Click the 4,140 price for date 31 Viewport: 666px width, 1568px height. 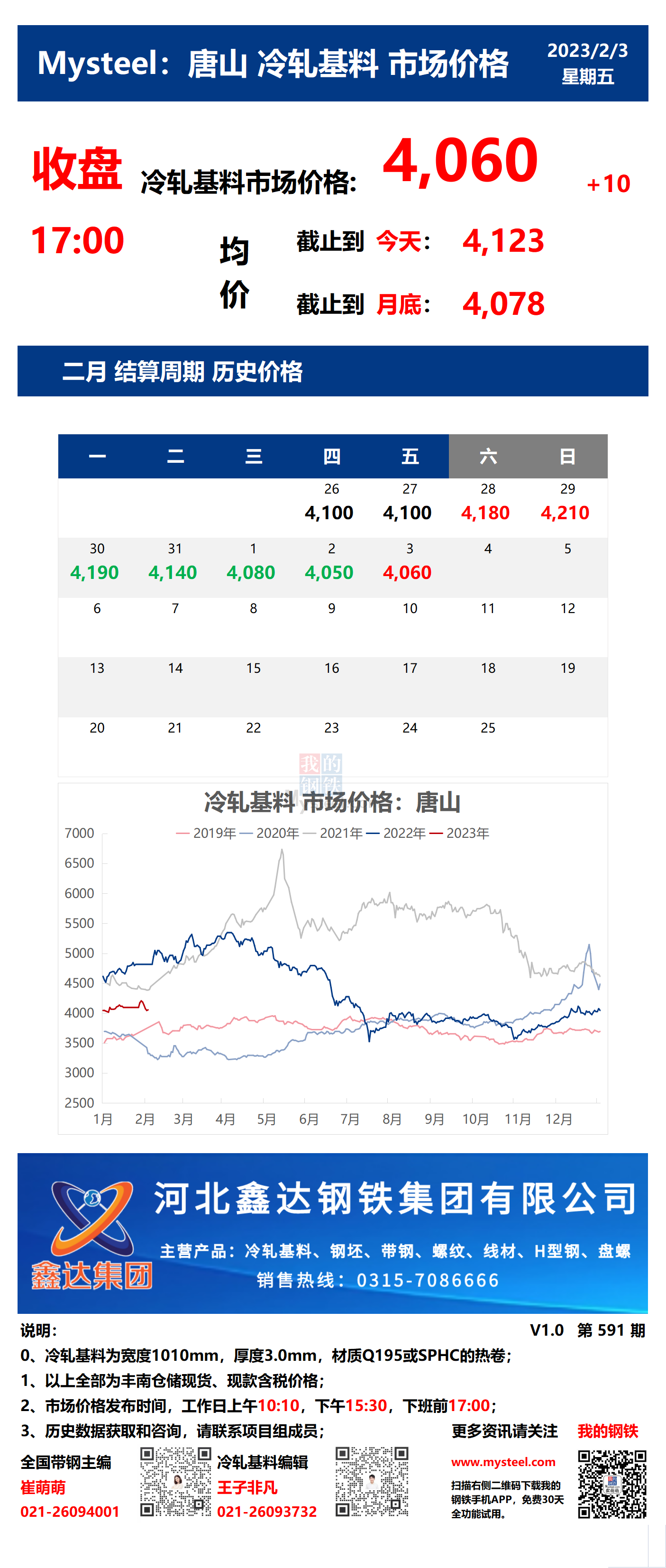(172, 572)
